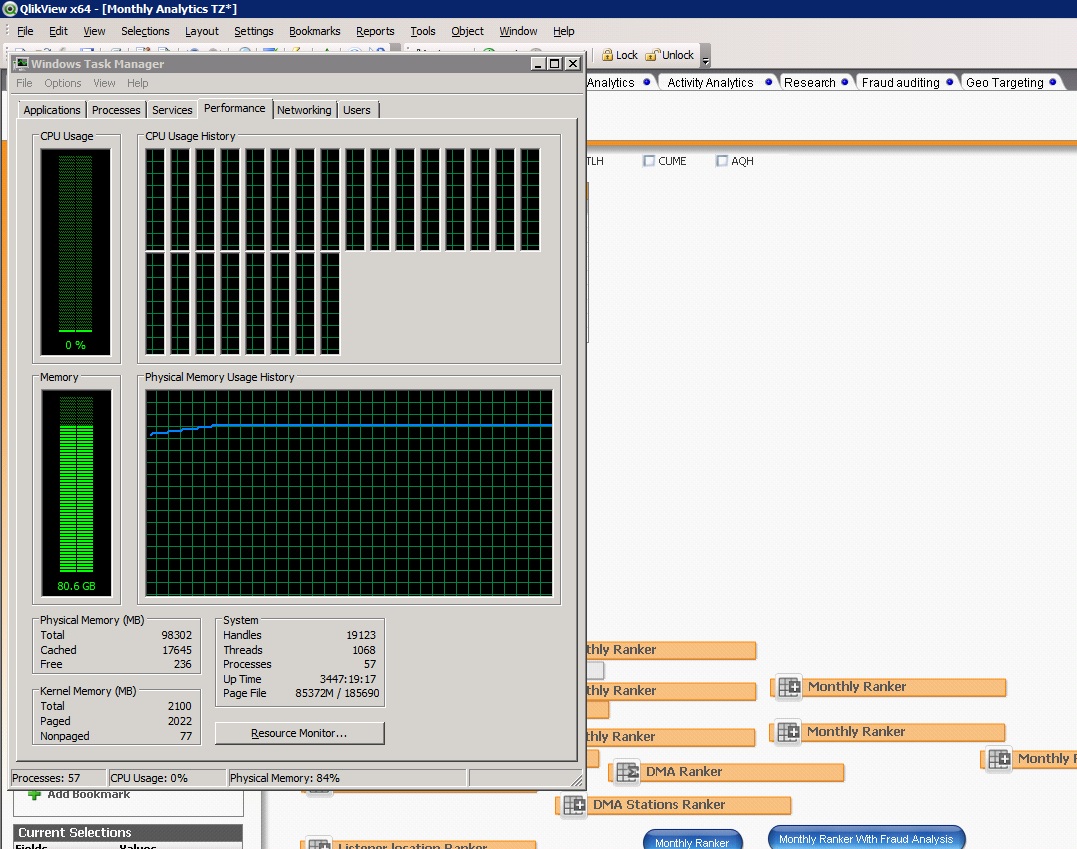Switch to the Networking tab in Task Manager
This screenshot has width=1077, height=849.
pos(304,110)
